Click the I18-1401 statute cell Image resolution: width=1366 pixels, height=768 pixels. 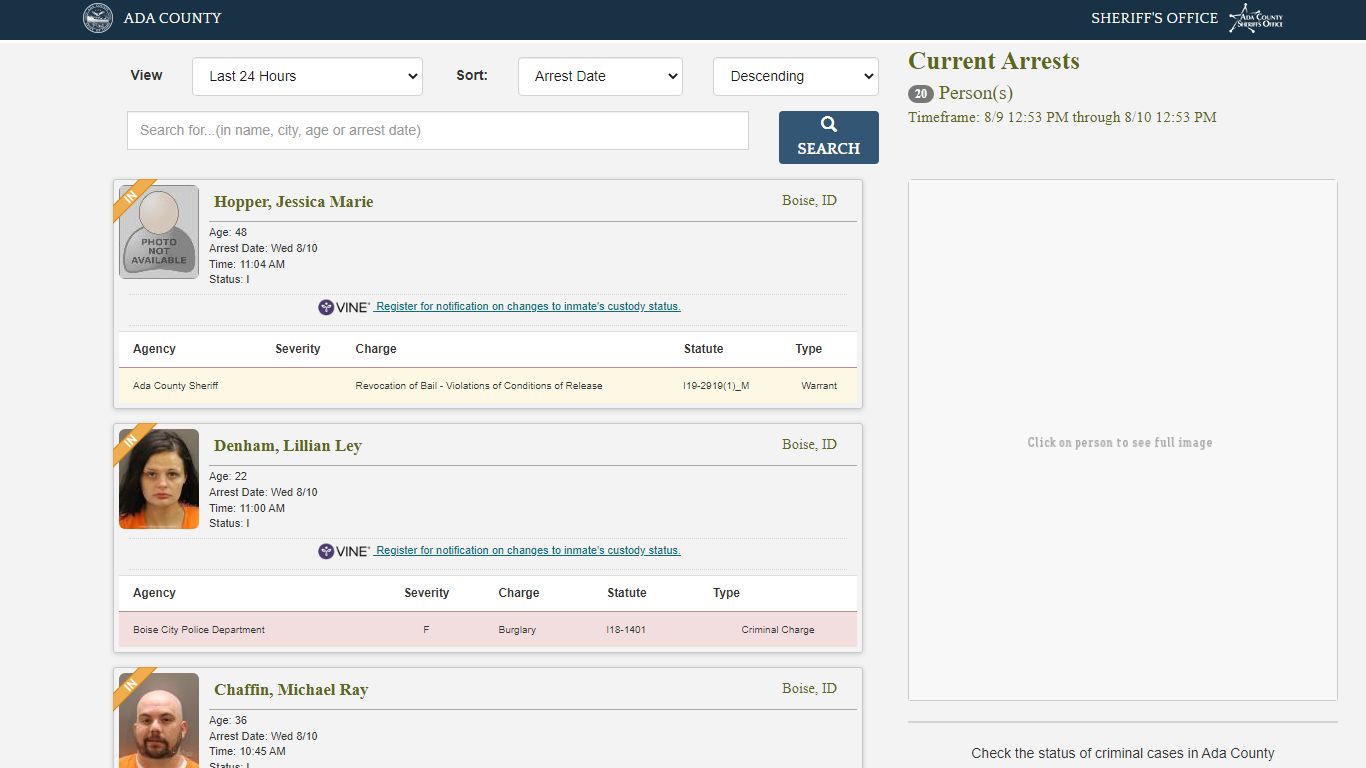[626, 630]
